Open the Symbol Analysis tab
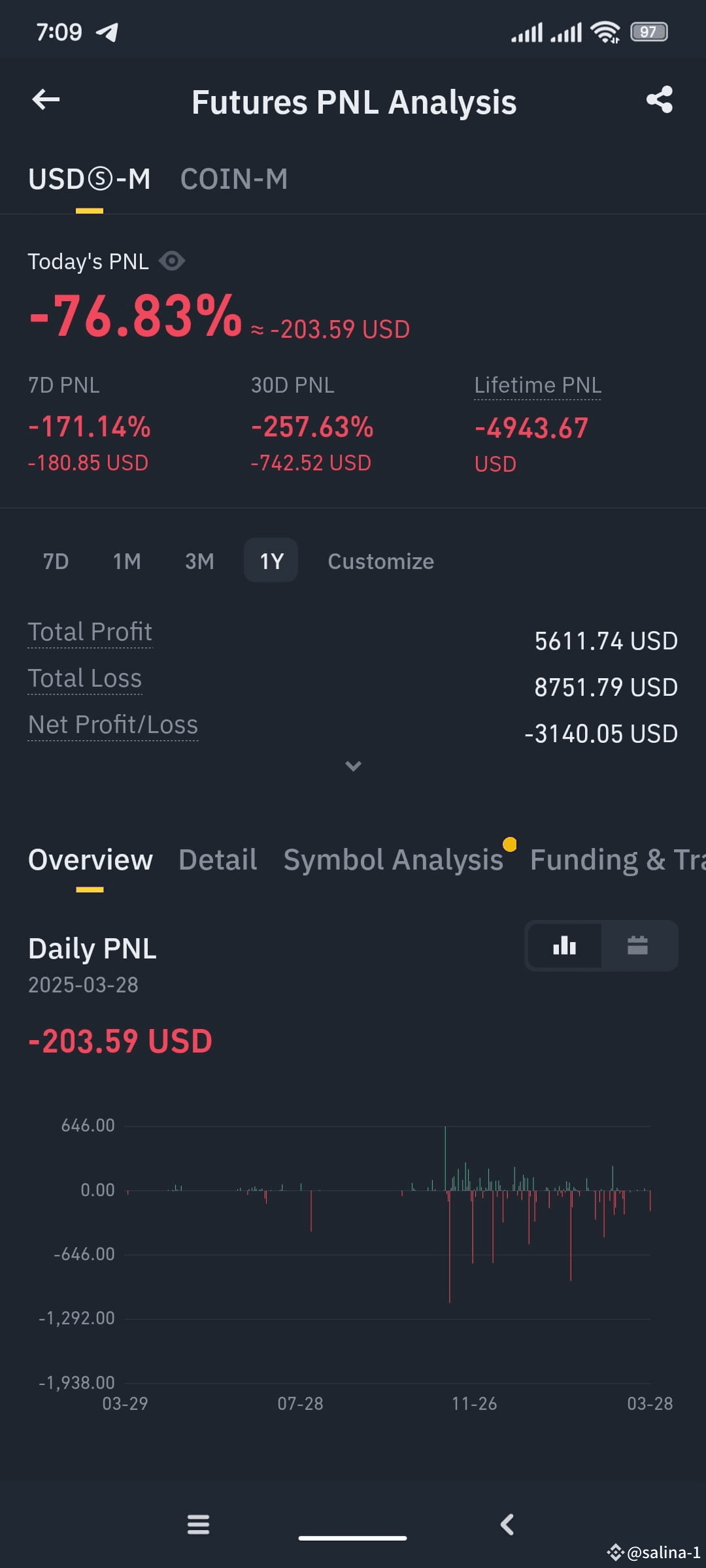 tap(394, 860)
